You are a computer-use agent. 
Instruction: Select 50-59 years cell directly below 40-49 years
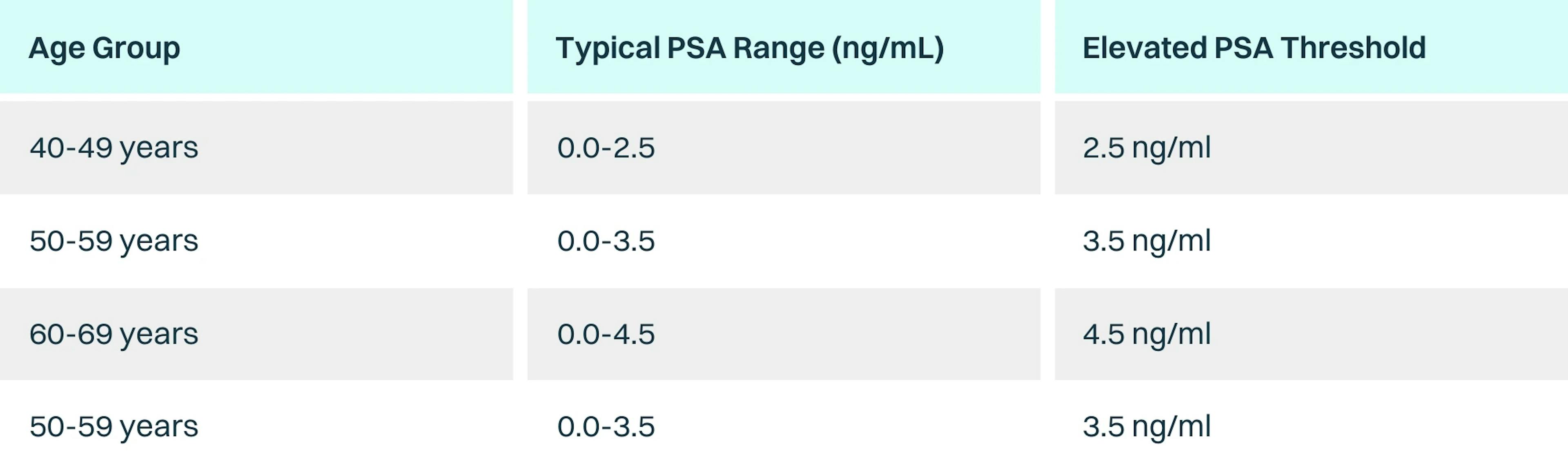(x=114, y=241)
